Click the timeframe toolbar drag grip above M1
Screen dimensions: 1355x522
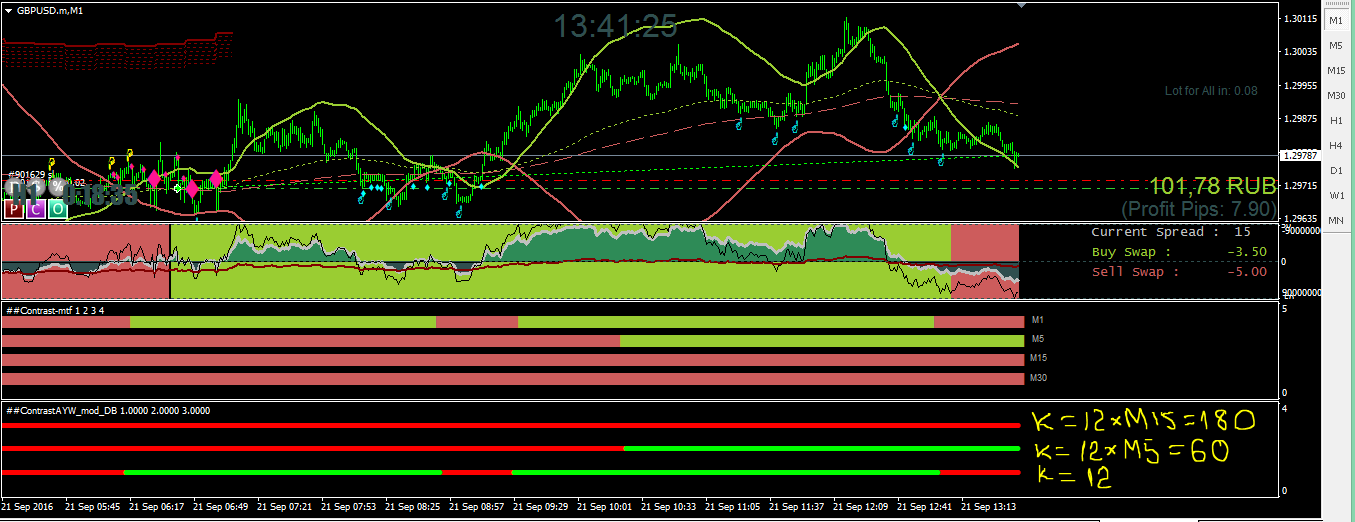click(1336, 4)
